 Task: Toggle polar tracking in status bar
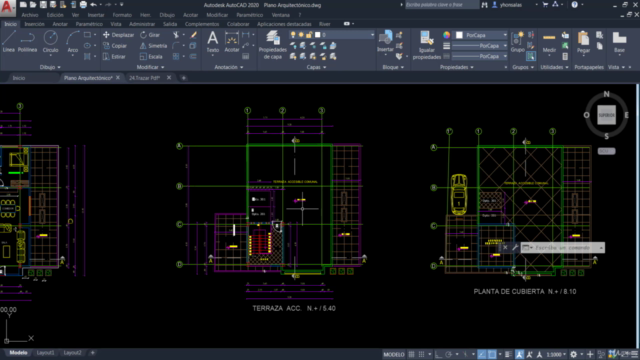coord(449,354)
